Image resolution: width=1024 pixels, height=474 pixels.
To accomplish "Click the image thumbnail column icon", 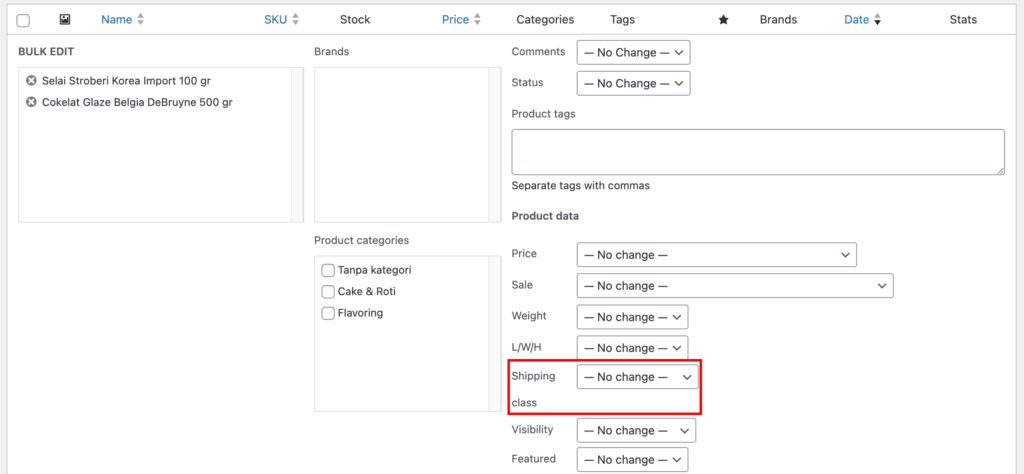I will (65, 20).
